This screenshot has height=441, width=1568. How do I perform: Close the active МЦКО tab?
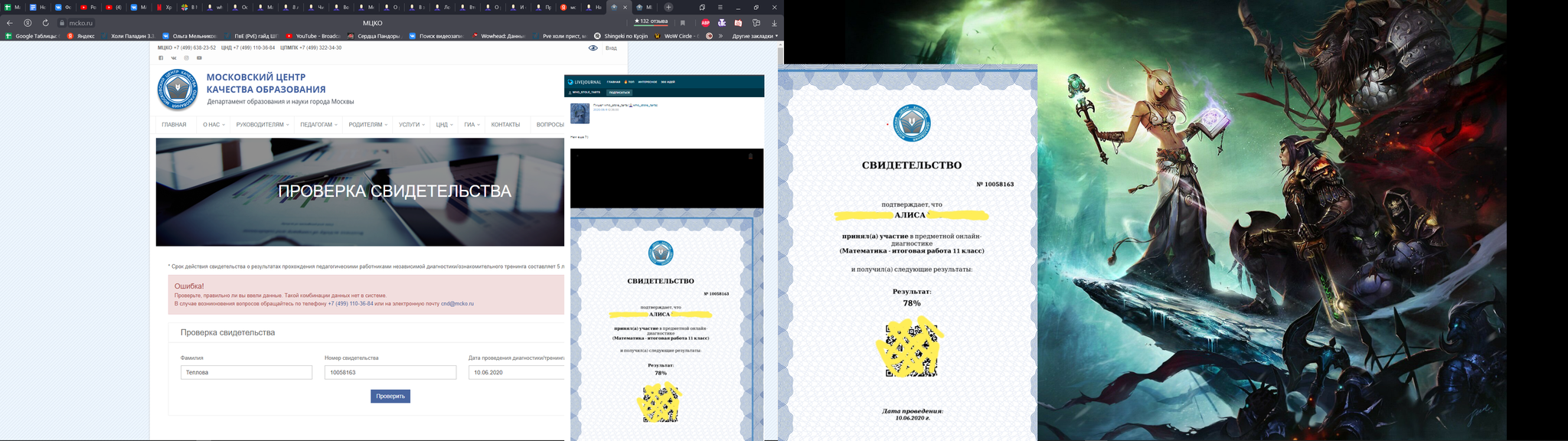pos(625,7)
